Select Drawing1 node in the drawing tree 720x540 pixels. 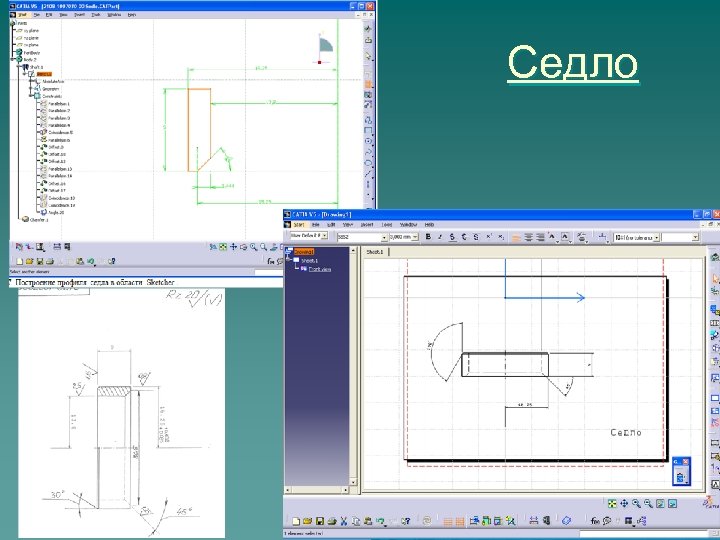coord(304,252)
